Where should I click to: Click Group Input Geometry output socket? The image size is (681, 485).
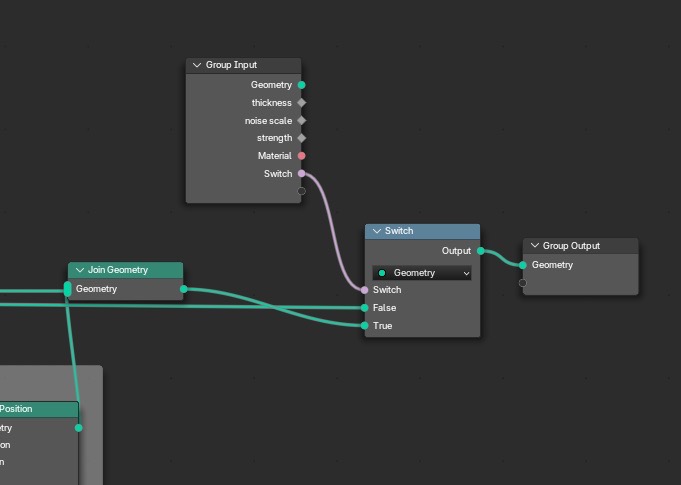(x=301, y=85)
